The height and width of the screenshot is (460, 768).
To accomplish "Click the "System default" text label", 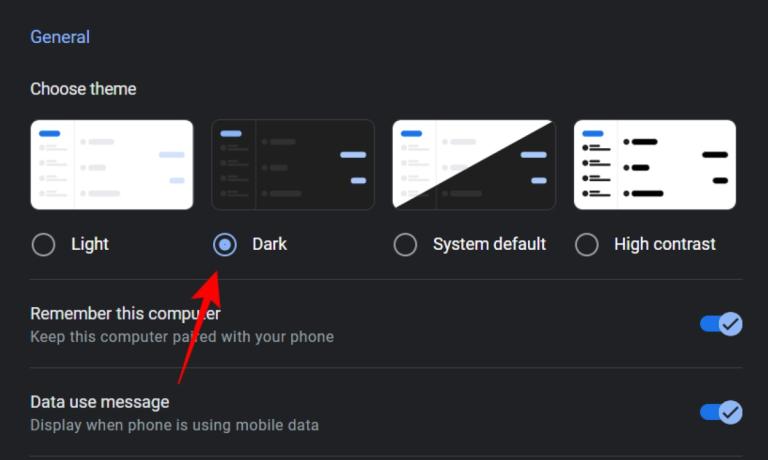I will coord(489,244).
